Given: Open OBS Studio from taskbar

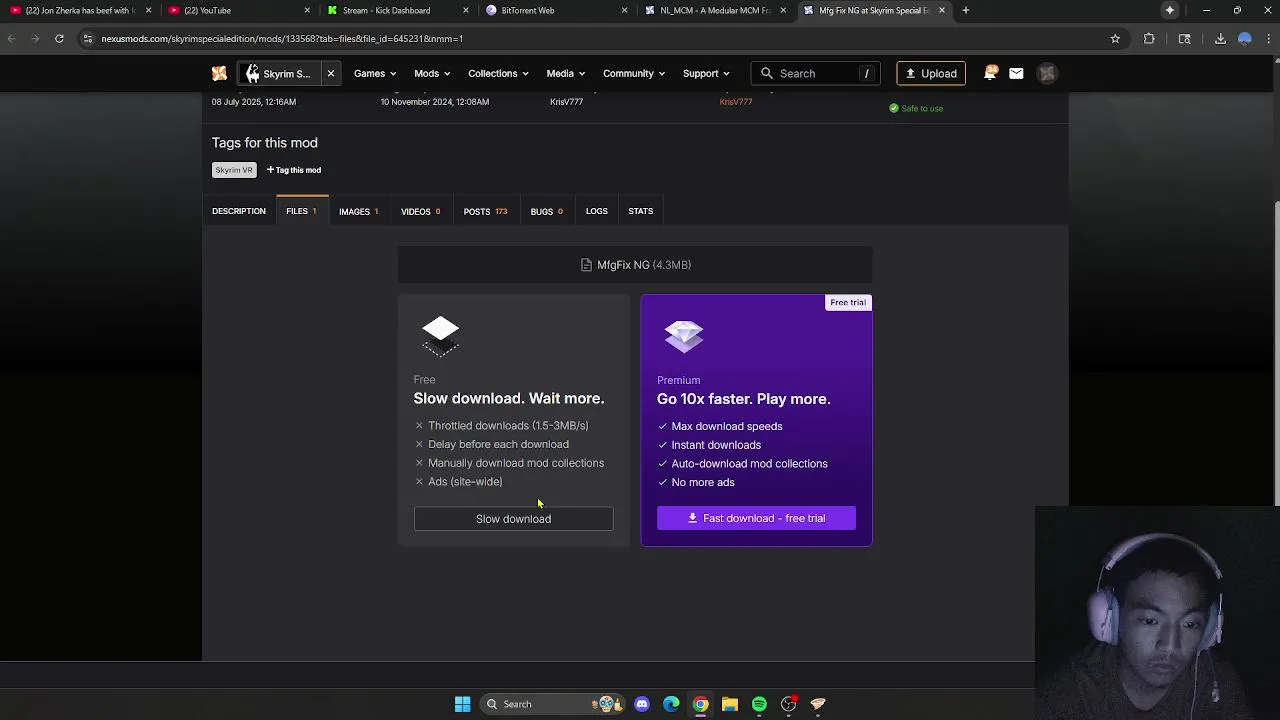Looking at the screenshot, I should tap(789, 704).
